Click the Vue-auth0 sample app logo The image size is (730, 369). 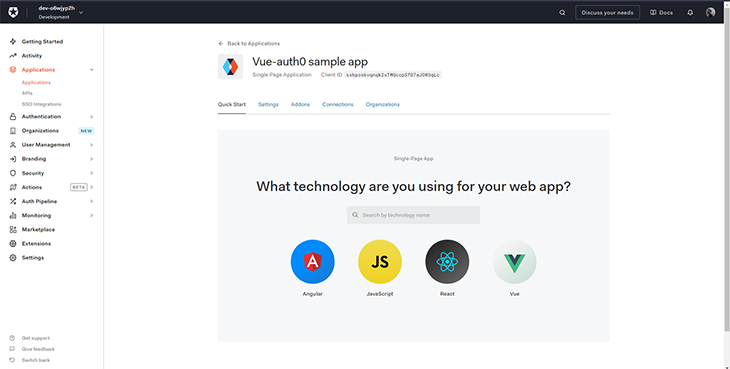pyautogui.click(x=230, y=67)
